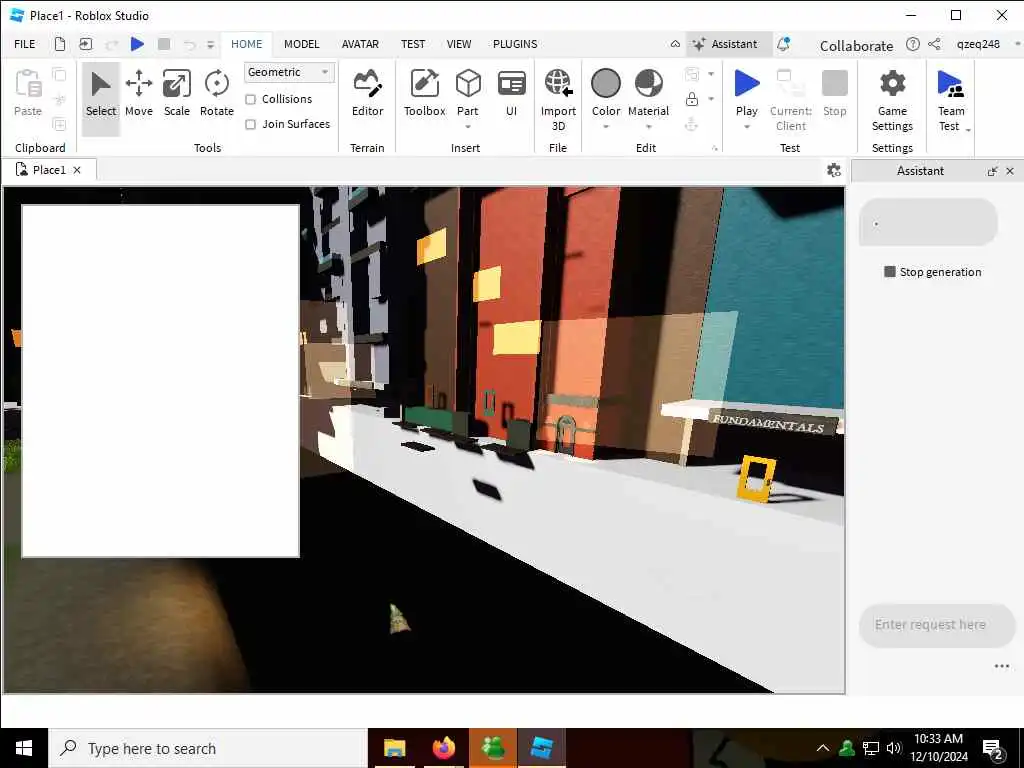Click Import 3D file button
This screenshot has width=1024, height=768.
558,100
